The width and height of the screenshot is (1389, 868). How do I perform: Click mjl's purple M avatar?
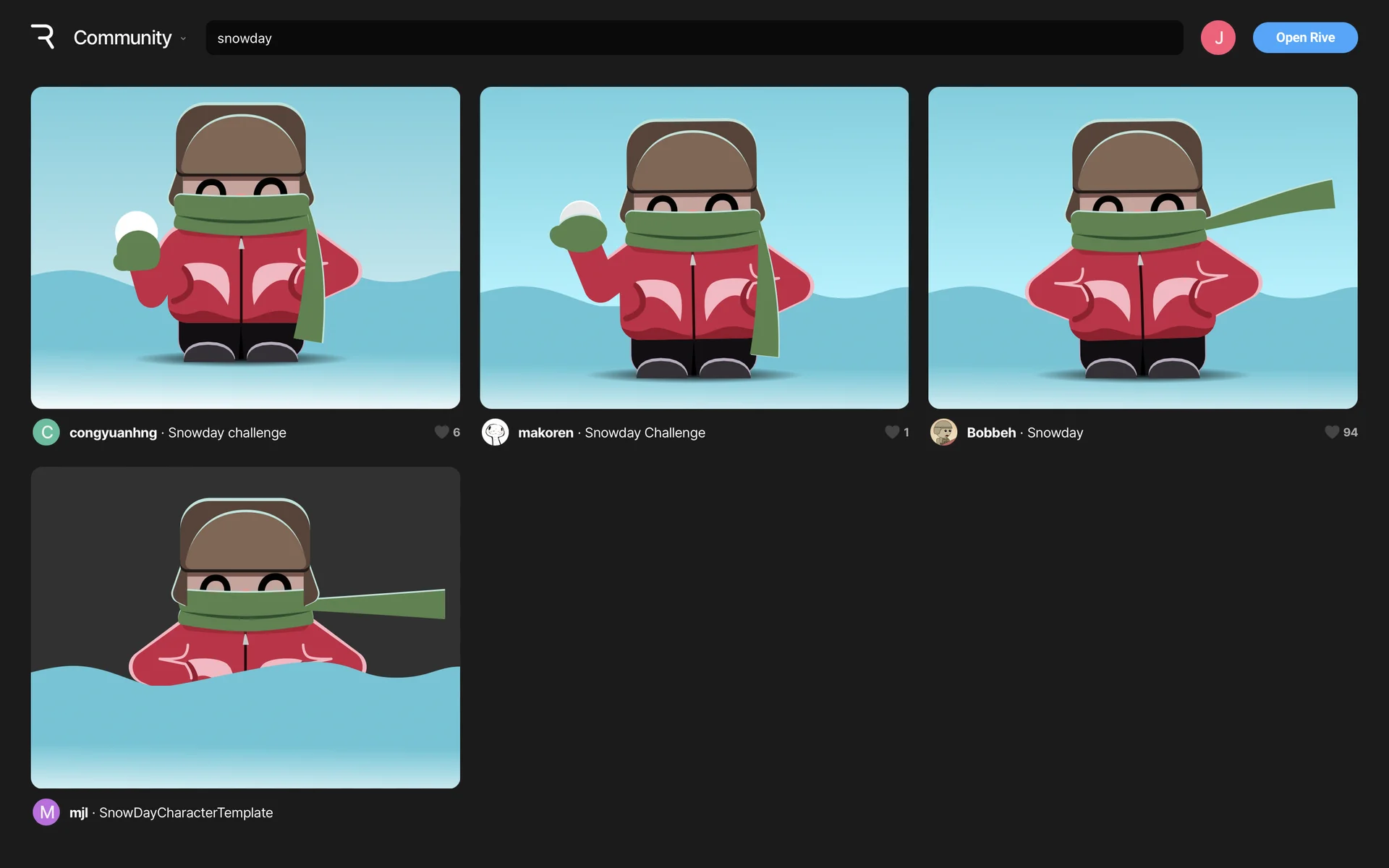coord(46,812)
